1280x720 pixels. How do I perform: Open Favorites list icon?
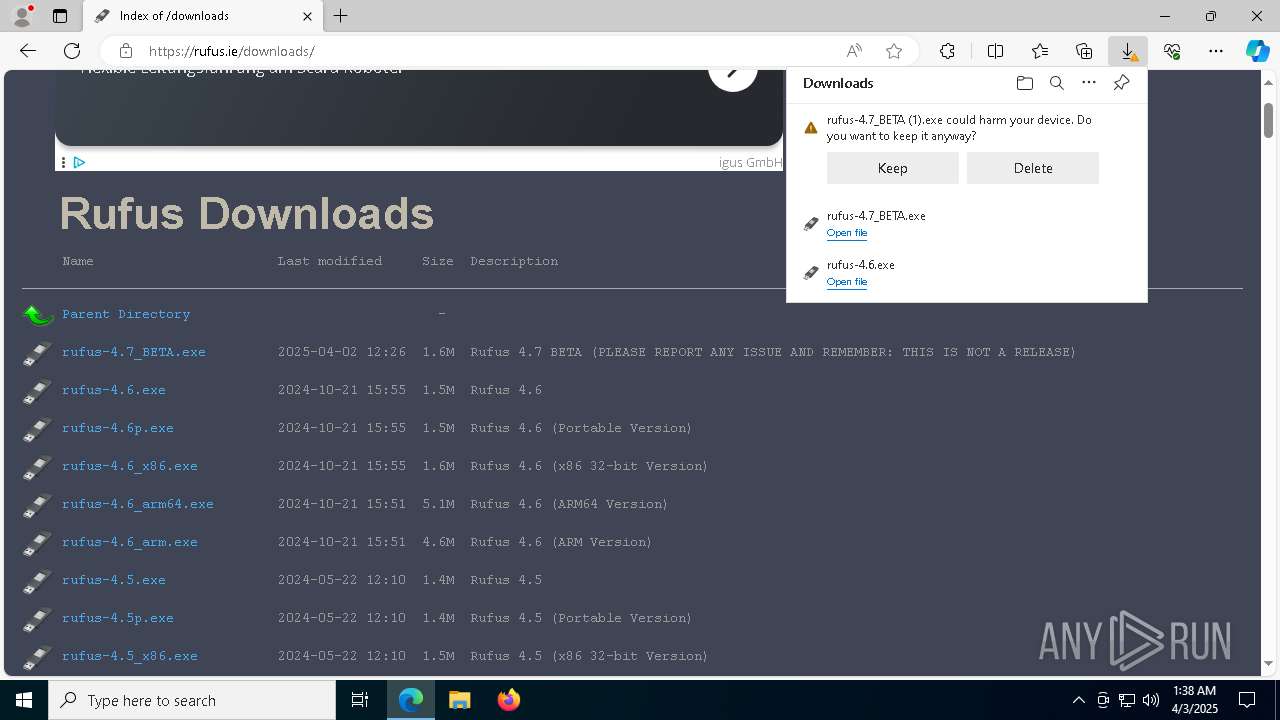click(x=1040, y=51)
